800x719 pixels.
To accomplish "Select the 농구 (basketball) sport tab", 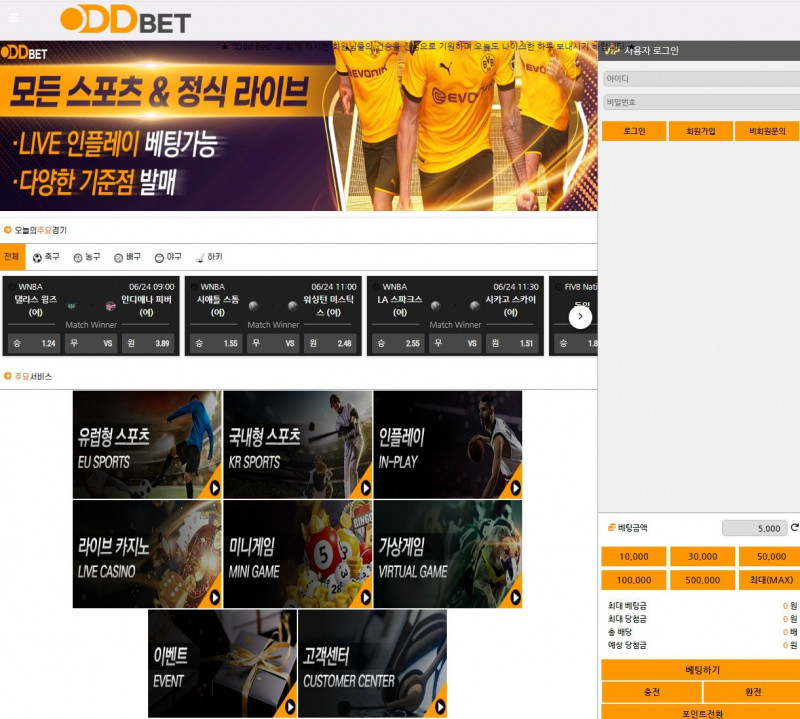I will pos(87,257).
